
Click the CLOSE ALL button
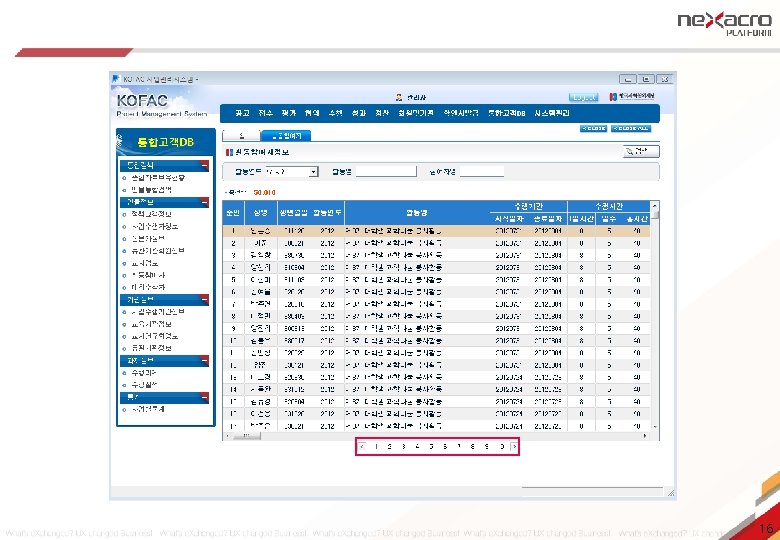(x=631, y=128)
